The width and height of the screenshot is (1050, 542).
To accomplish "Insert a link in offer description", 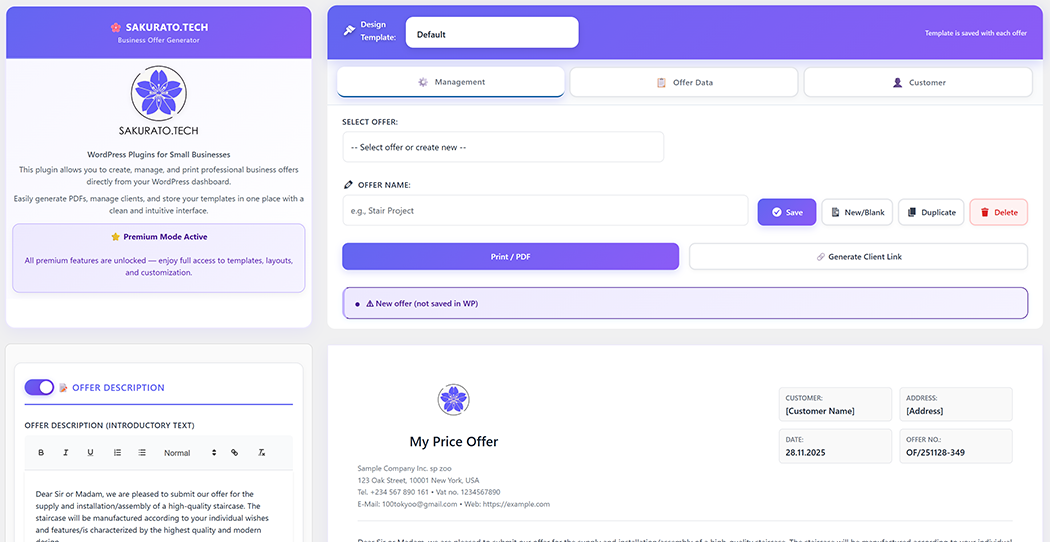I will click(235, 453).
